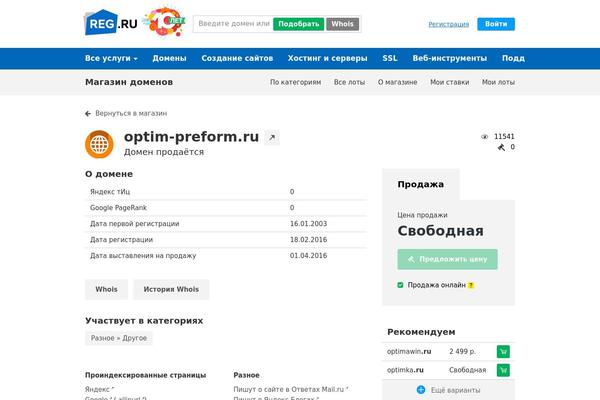Open the optimka.ru recommendation
The image size is (600, 400).
pos(405,370)
